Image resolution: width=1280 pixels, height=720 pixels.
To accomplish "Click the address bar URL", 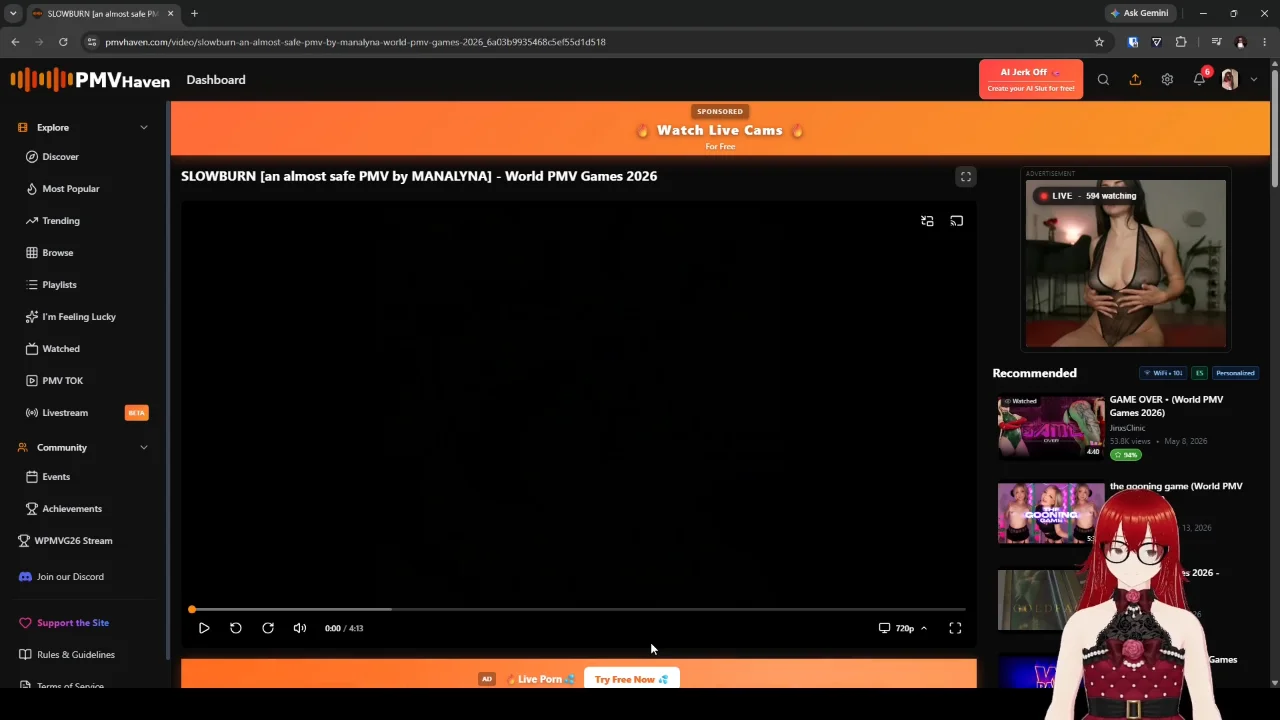I will click(x=355, y=42).
